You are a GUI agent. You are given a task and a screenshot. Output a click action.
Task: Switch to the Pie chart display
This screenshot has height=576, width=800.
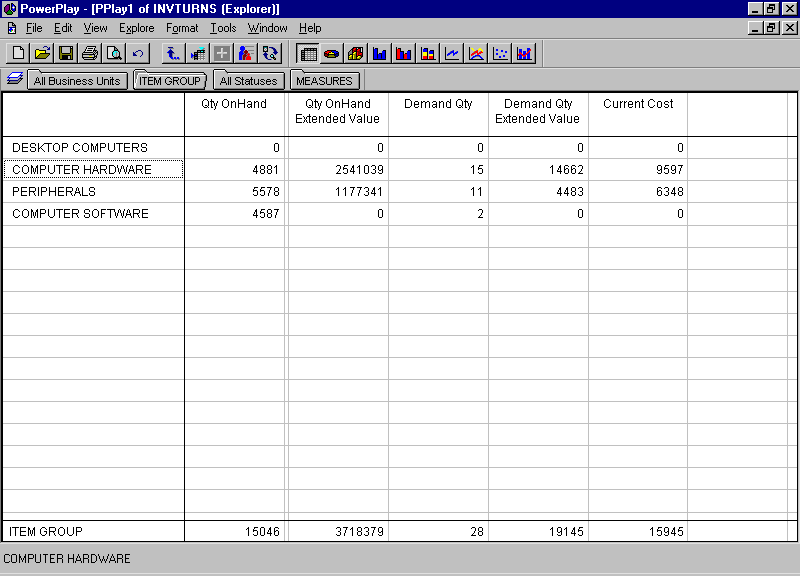pyautogui.click(x=332, y=53)
